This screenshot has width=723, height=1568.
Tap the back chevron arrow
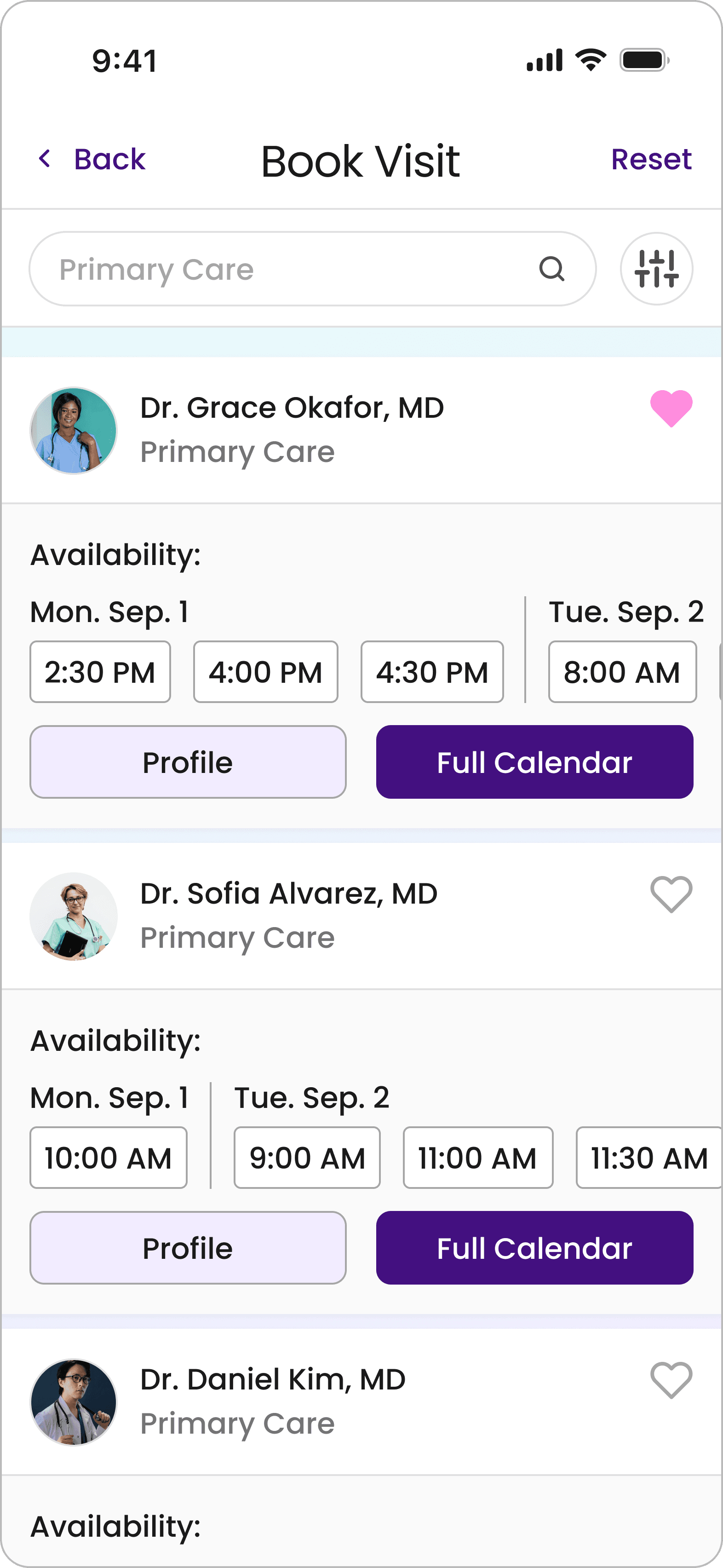[45, 159]
